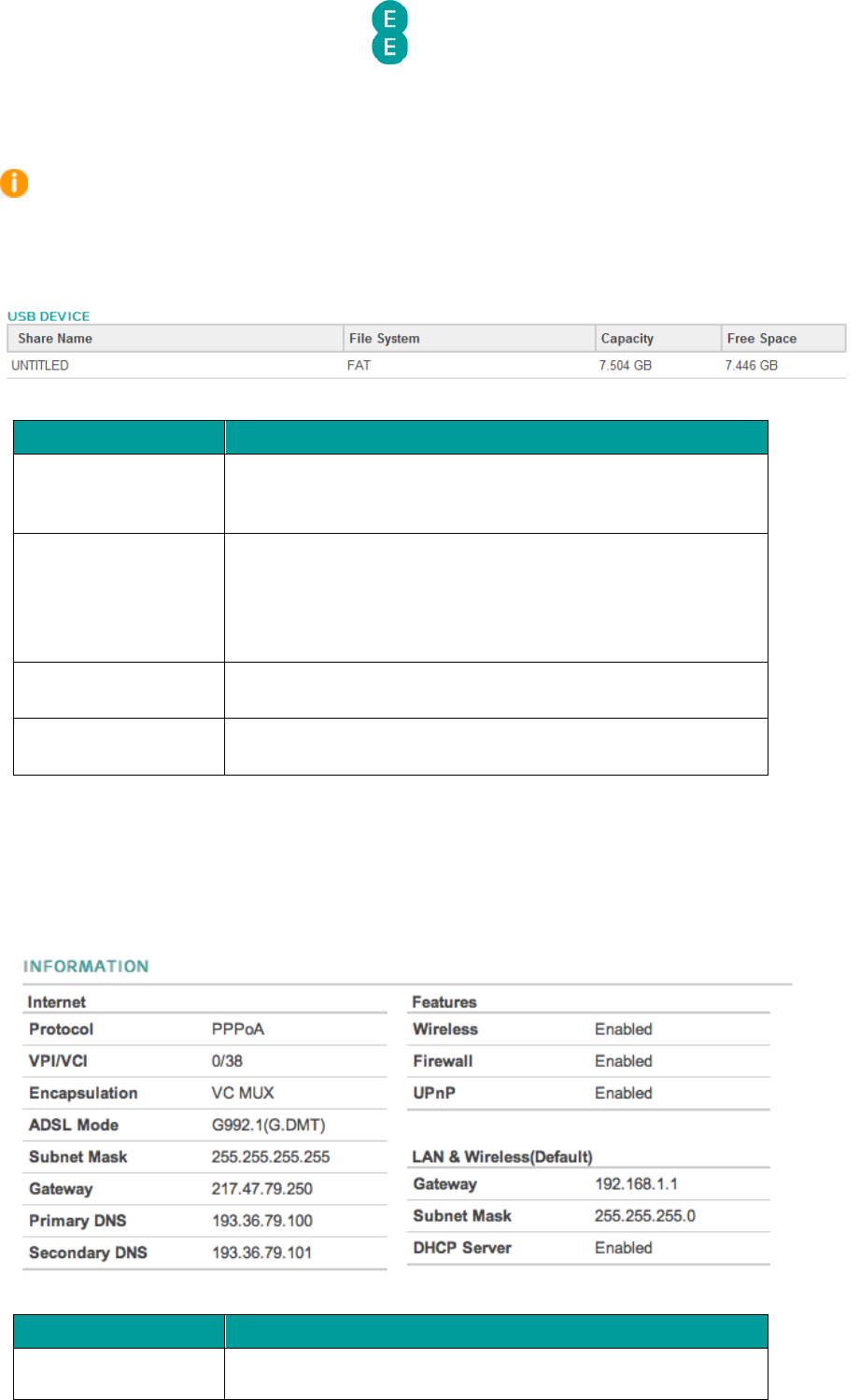Select the USB DEVICE section heading

[x=49, y=316]
